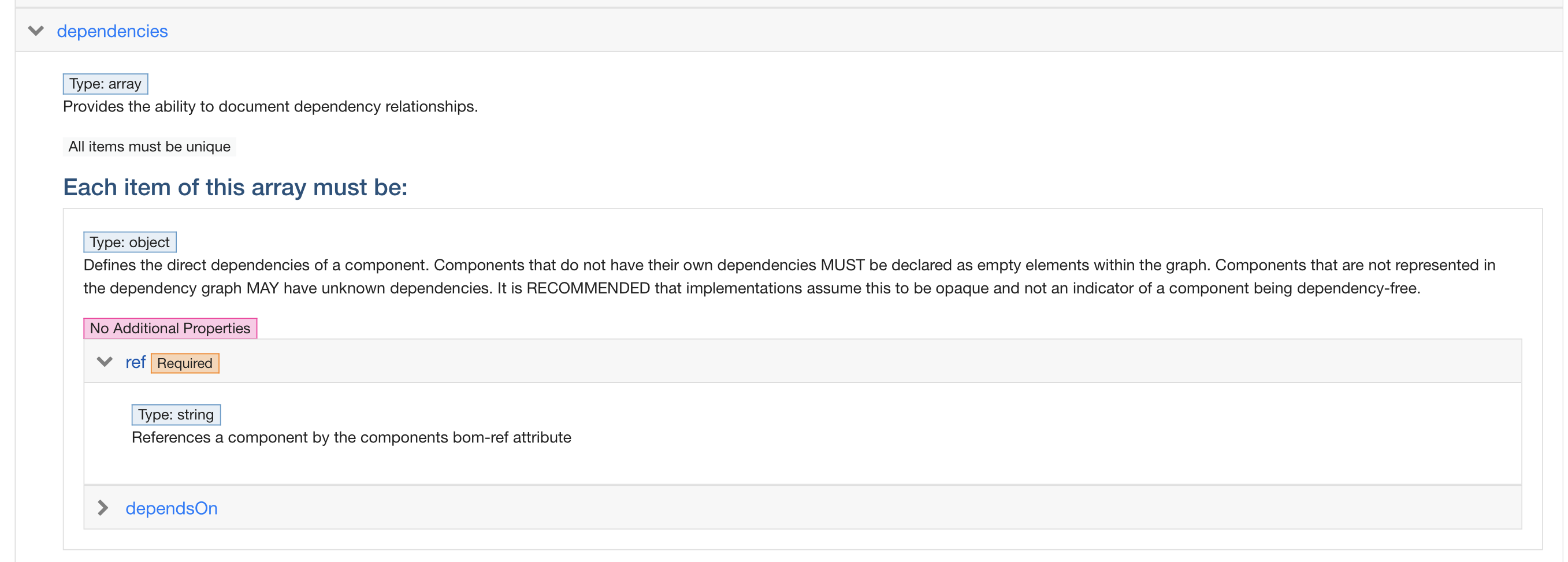Select the All items must be unique badge
This screenshot has height=562, width=1568.
point(149,146)
